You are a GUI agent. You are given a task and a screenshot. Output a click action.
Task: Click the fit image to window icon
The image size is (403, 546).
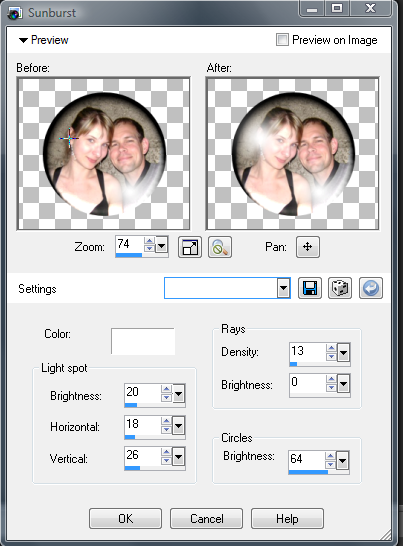189,247
